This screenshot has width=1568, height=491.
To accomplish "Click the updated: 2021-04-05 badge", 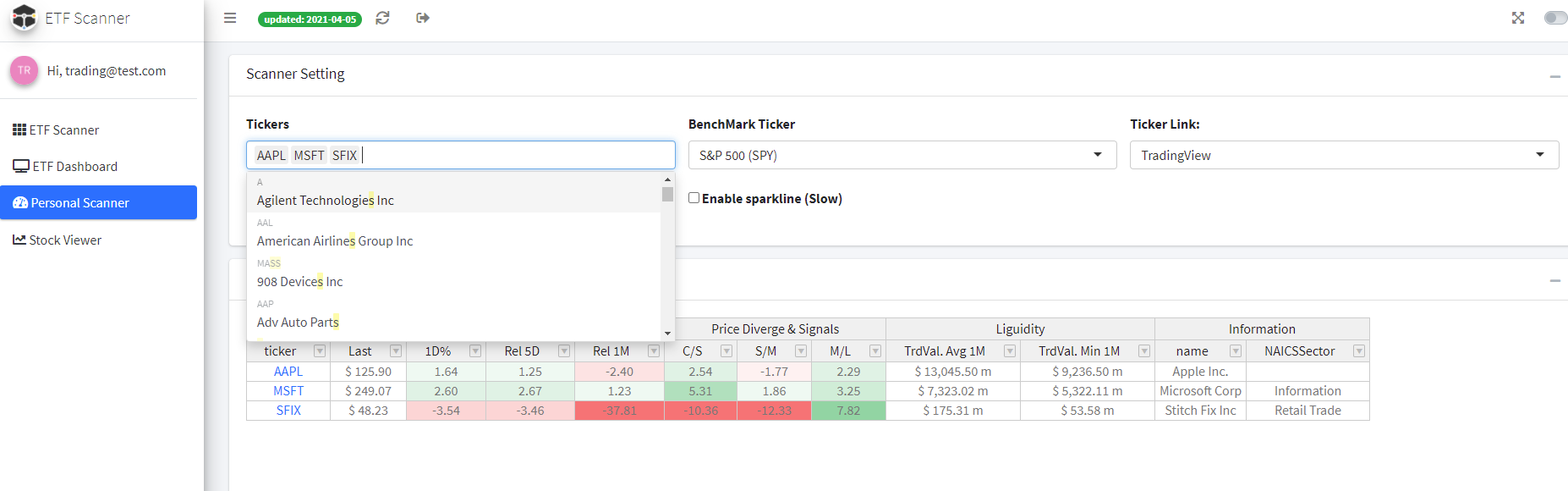I will pyautogui.click(x=310, y=19).
